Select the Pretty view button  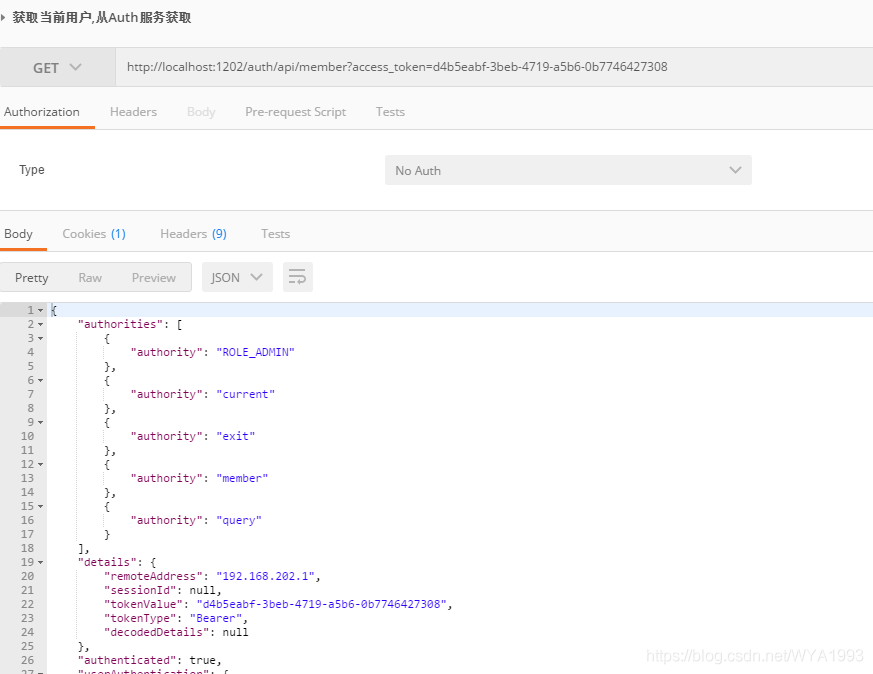(32, 278)
